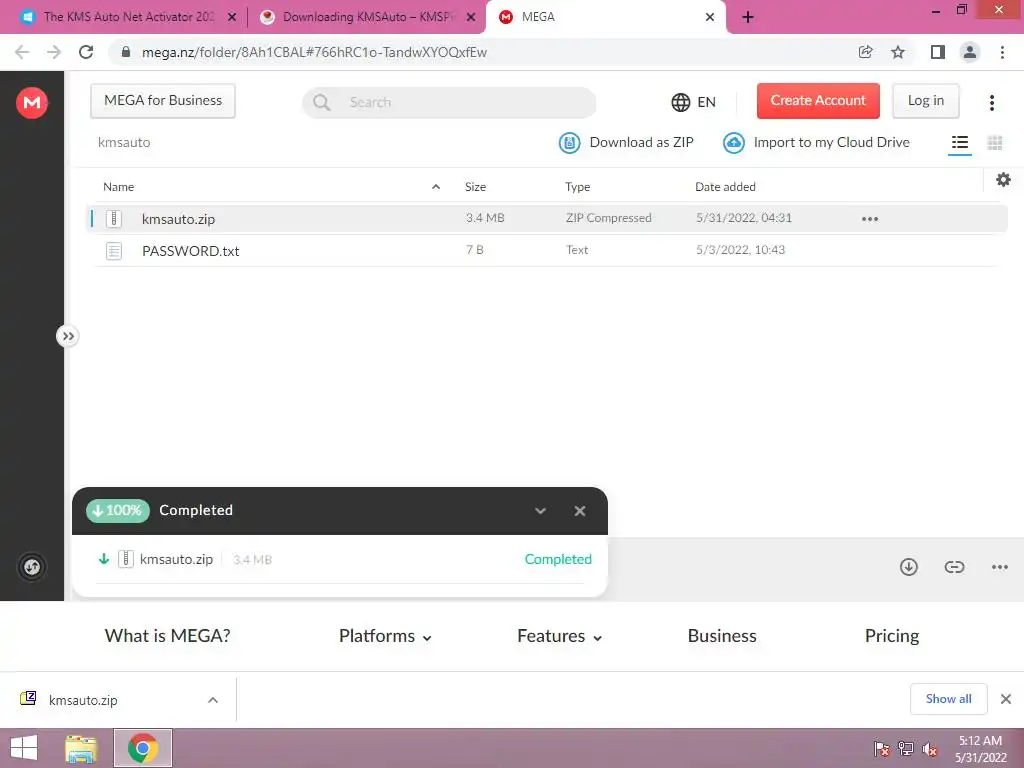
Task: Open downloaded kmsauto.zip from the download shelf
Action: 83,700
